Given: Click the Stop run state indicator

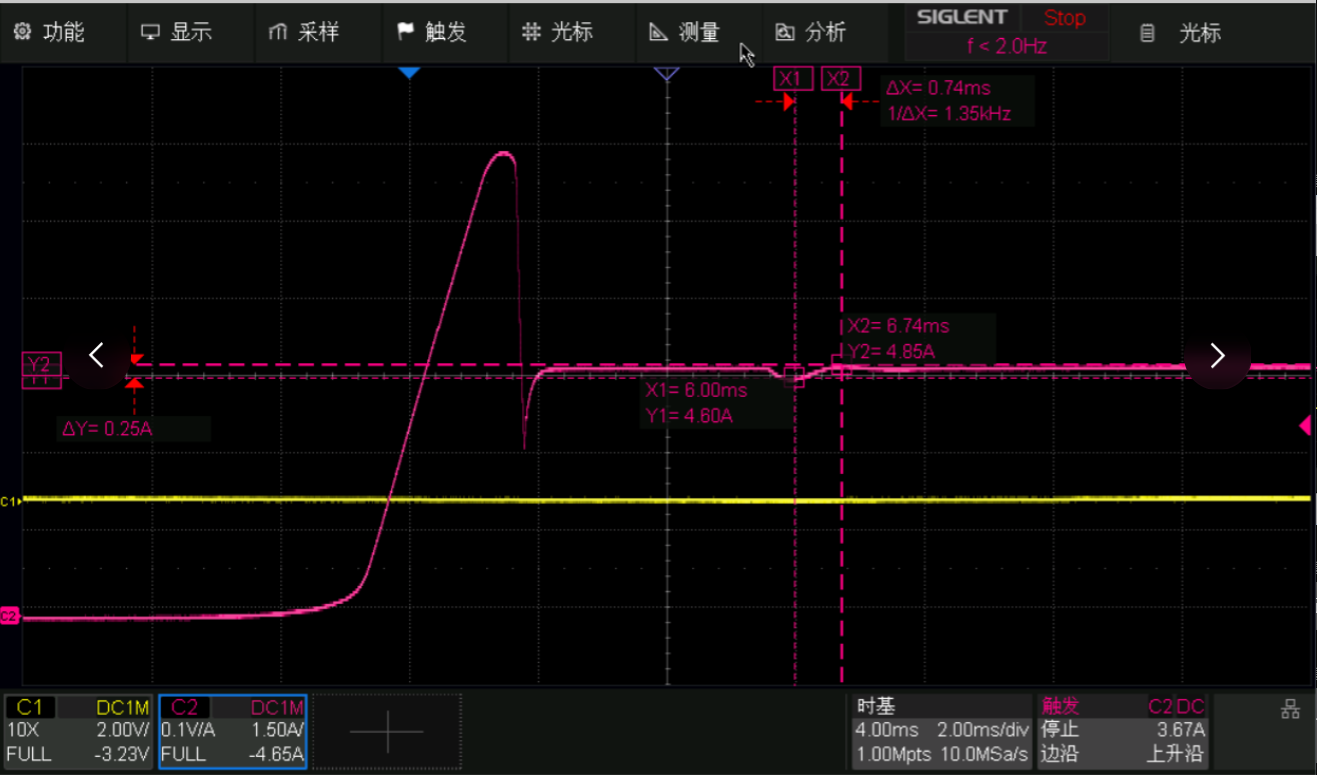Looking at the screenshot, I should click(1064, 18).
